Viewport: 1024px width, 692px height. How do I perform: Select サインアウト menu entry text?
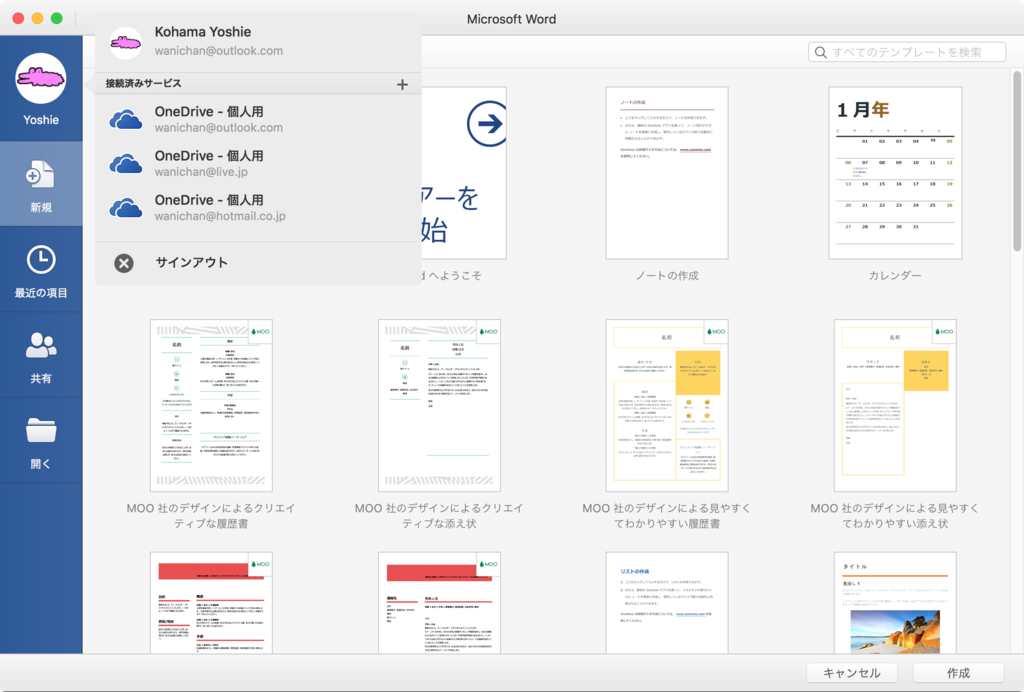[x=191, y=262]
